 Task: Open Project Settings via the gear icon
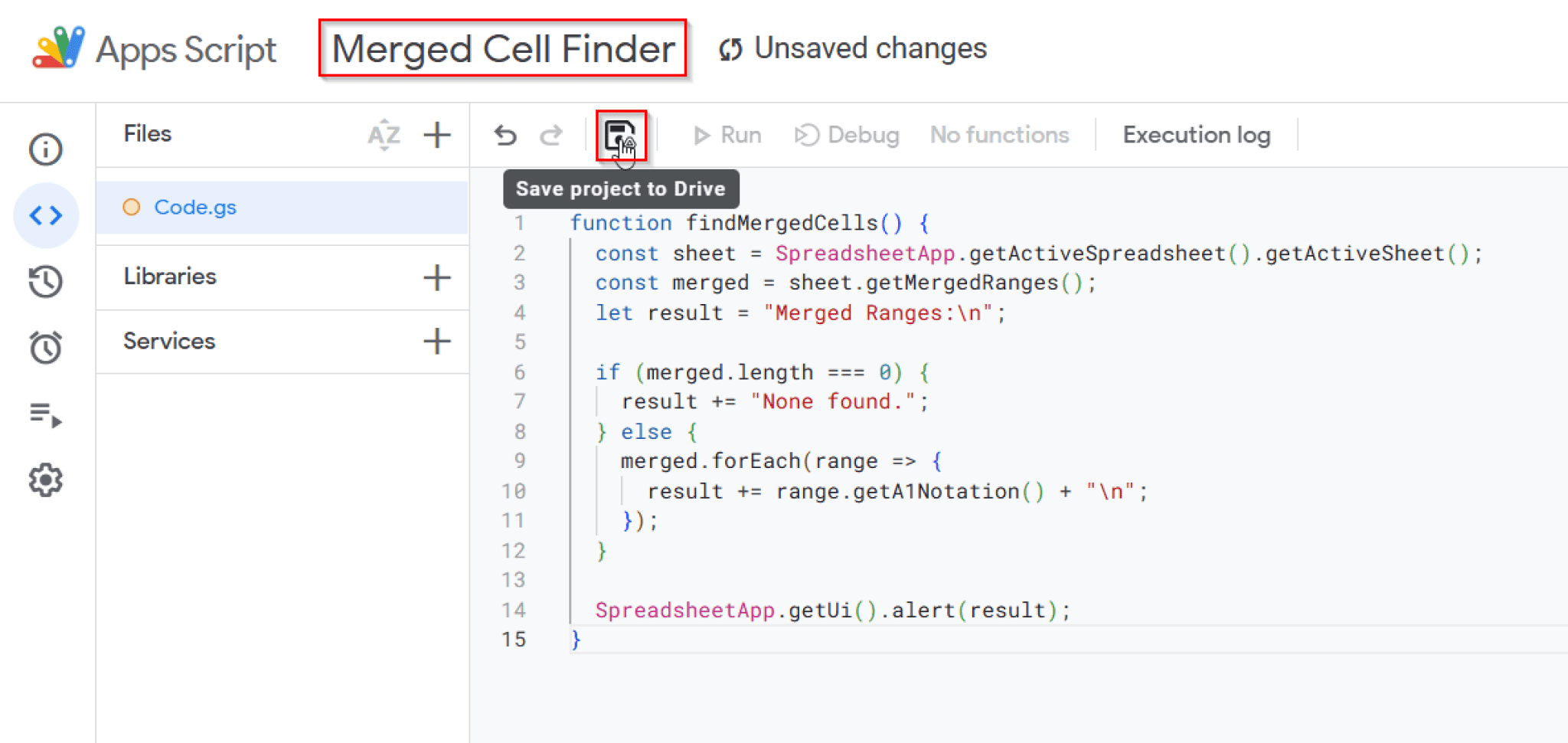pos(46,480)
